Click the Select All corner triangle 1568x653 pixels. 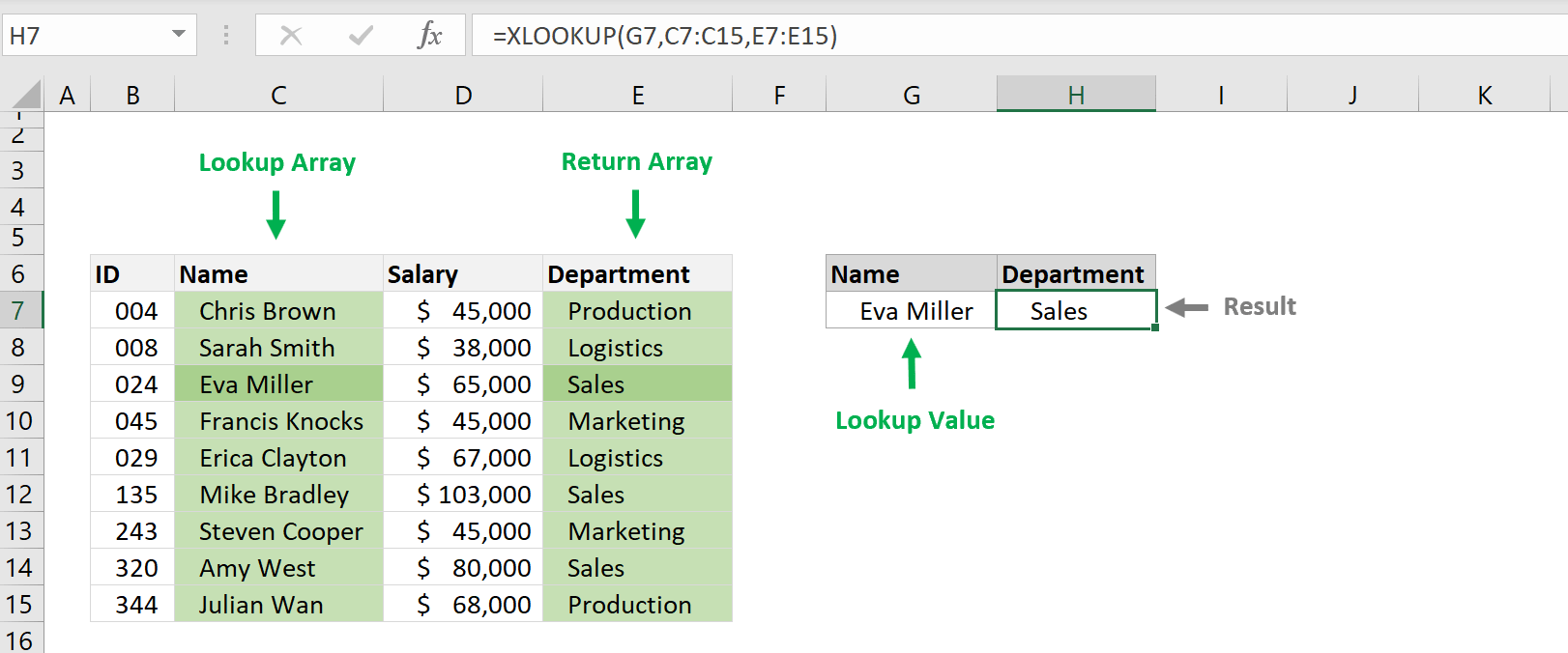(26, 95)
